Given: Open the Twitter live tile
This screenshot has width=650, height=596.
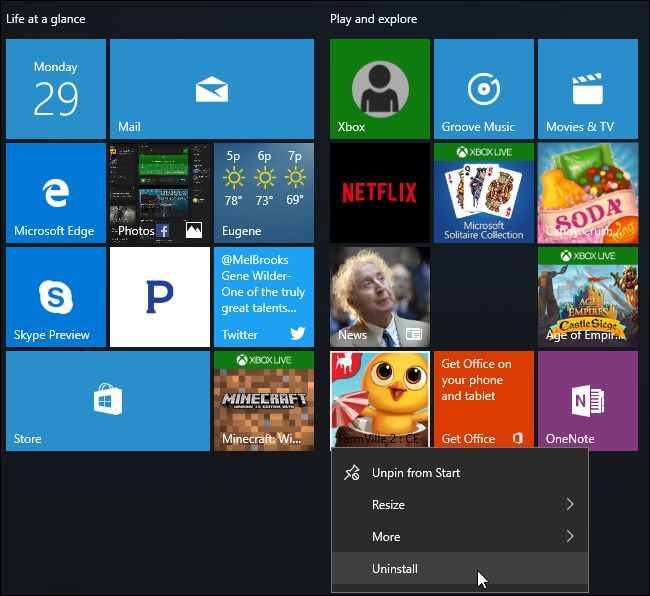Looking at the screenshot, I should click(x=264, y=297).
